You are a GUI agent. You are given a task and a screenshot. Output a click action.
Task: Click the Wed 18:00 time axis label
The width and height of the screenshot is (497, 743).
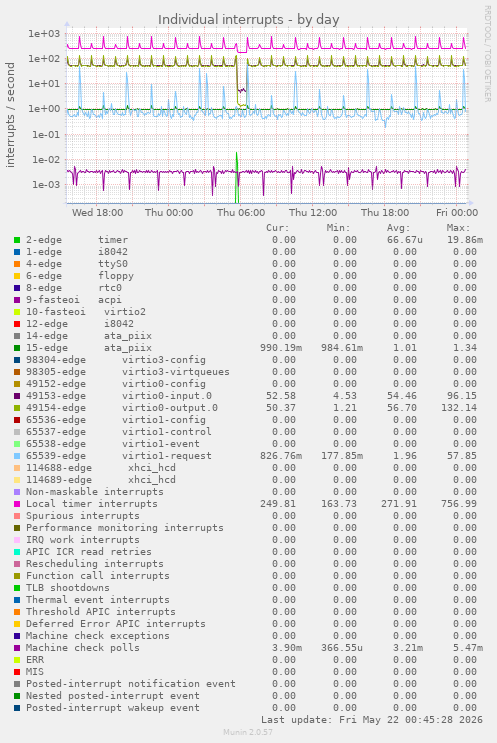point(97,213)
